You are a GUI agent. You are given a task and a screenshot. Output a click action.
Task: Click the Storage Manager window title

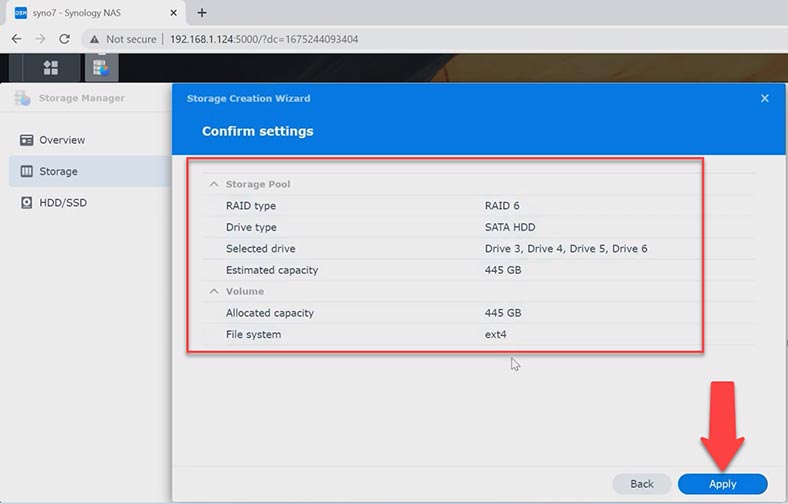point(81,98)
